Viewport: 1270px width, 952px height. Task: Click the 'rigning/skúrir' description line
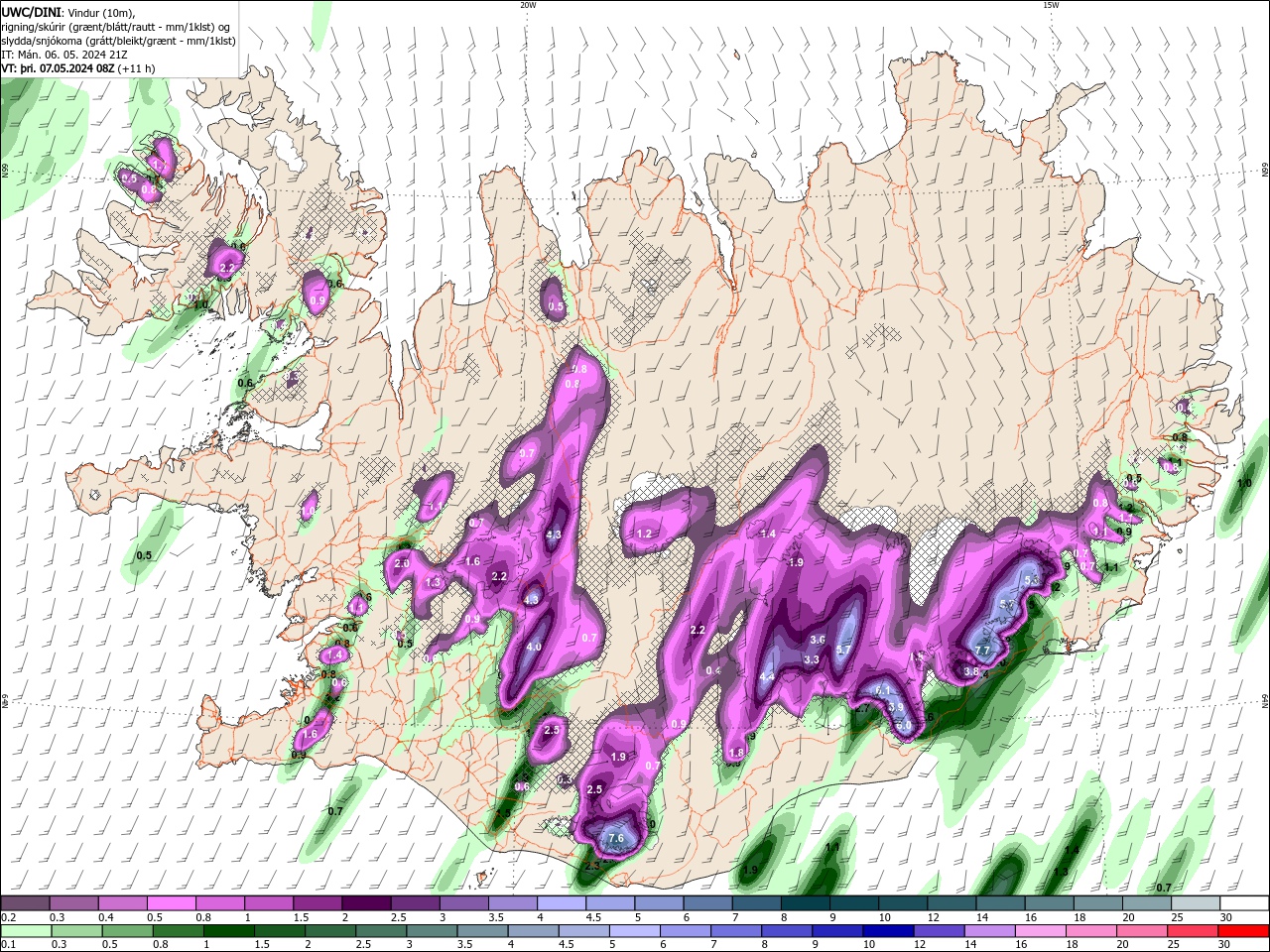click(116, 27)
